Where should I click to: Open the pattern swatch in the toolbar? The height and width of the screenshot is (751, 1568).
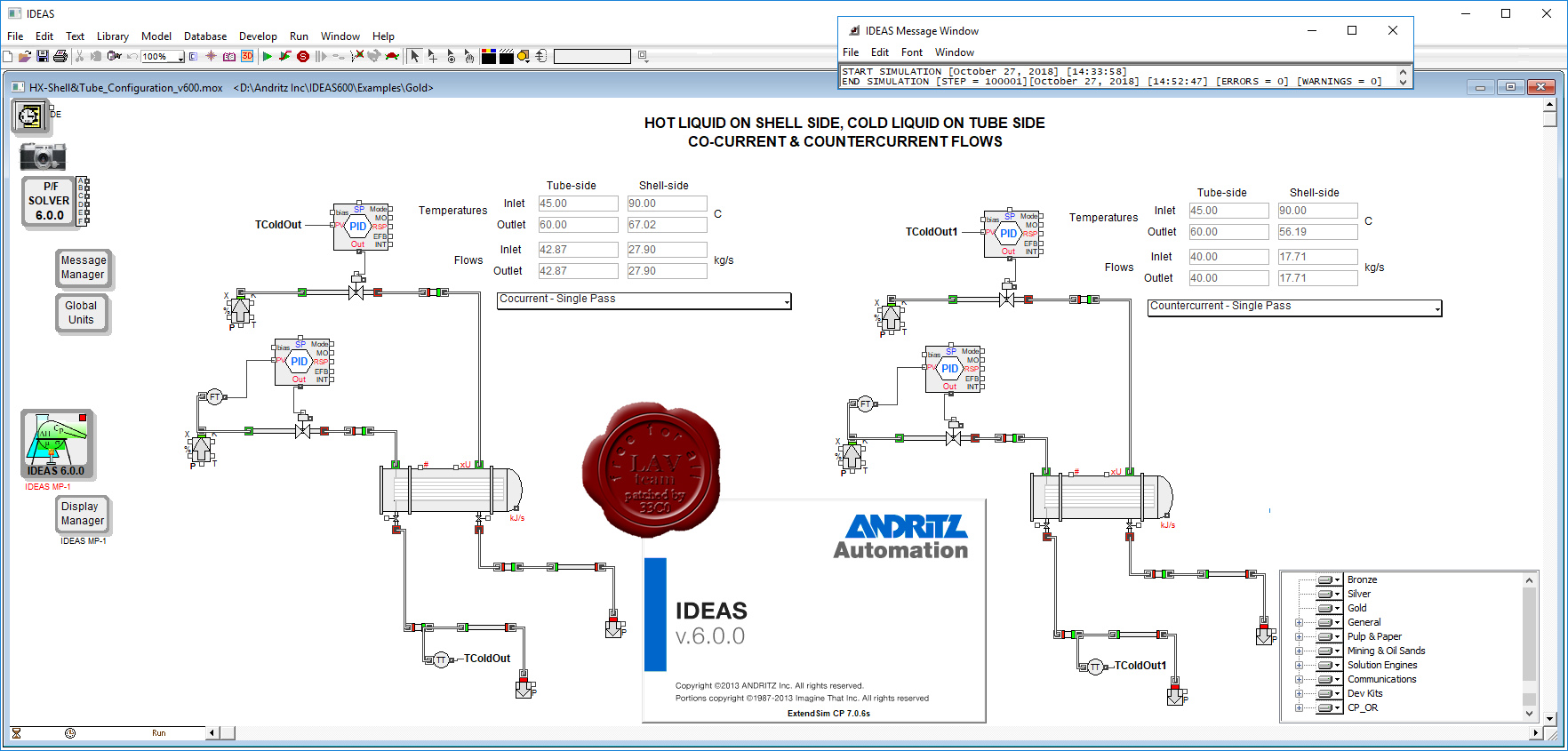(x=507, y=56)
